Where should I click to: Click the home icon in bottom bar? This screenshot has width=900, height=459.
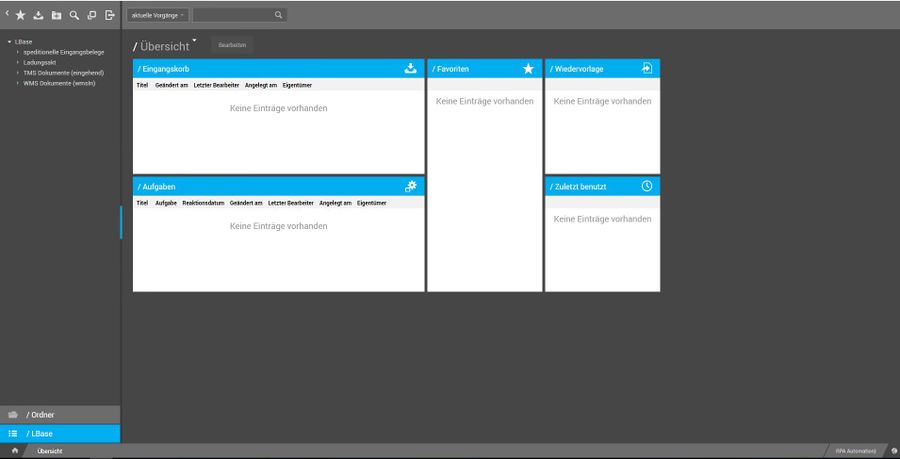point(15,451)
